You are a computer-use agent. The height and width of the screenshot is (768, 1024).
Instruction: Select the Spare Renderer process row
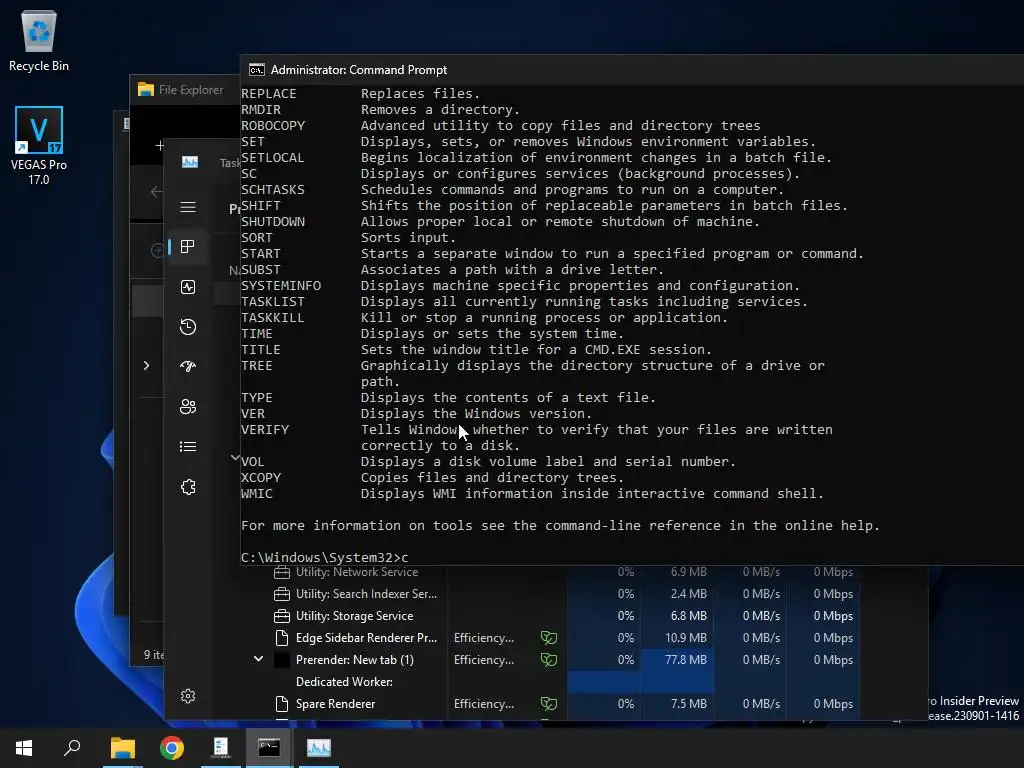[x=567, y=704]
